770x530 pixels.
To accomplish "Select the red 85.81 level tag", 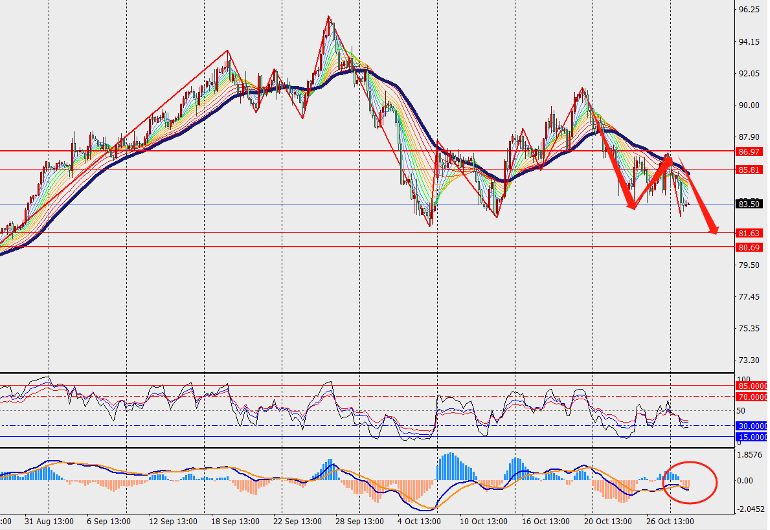I will [749, 170].
